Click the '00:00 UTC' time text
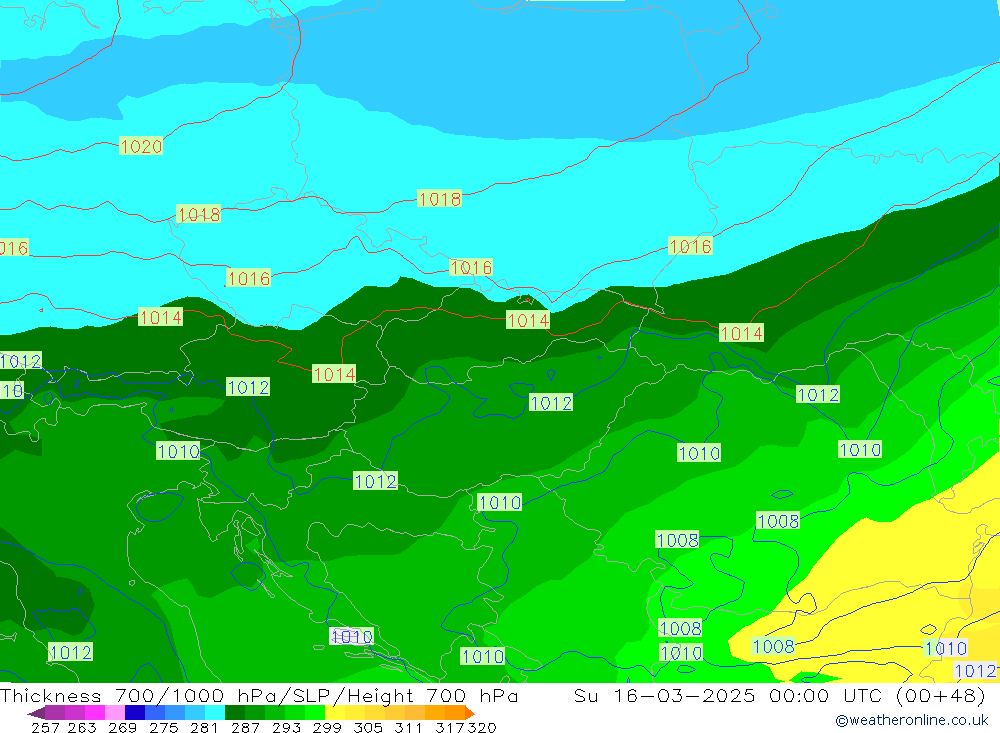 pyautogui.click(x=825, y=695)
